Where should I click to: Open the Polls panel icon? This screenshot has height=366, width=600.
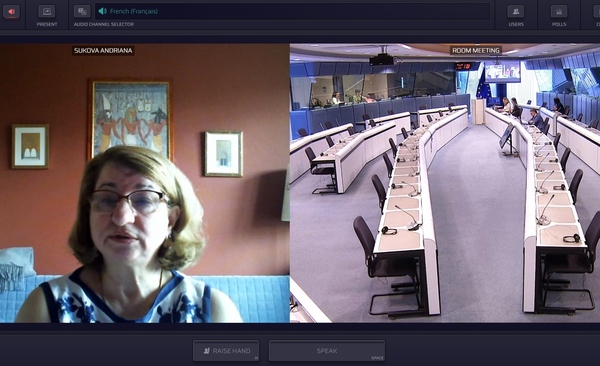pyautogui.click(x=559, y=11)
